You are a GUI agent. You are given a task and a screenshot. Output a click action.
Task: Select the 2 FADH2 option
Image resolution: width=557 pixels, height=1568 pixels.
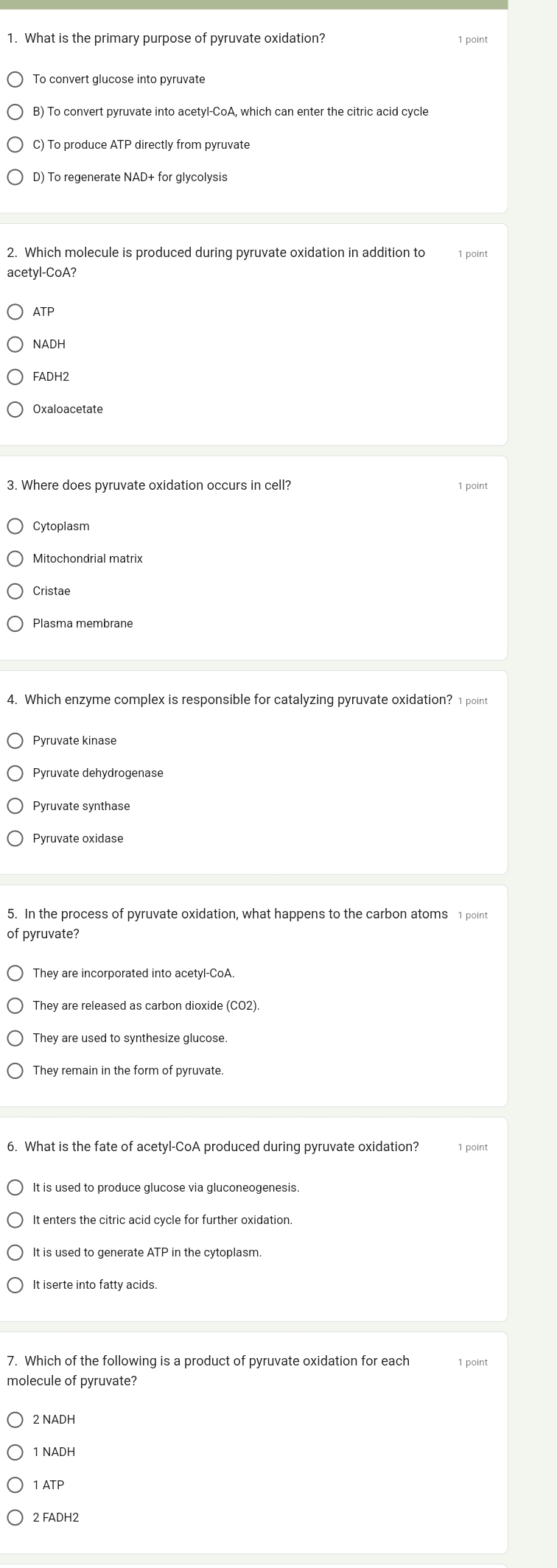[x=15, y=1518]
